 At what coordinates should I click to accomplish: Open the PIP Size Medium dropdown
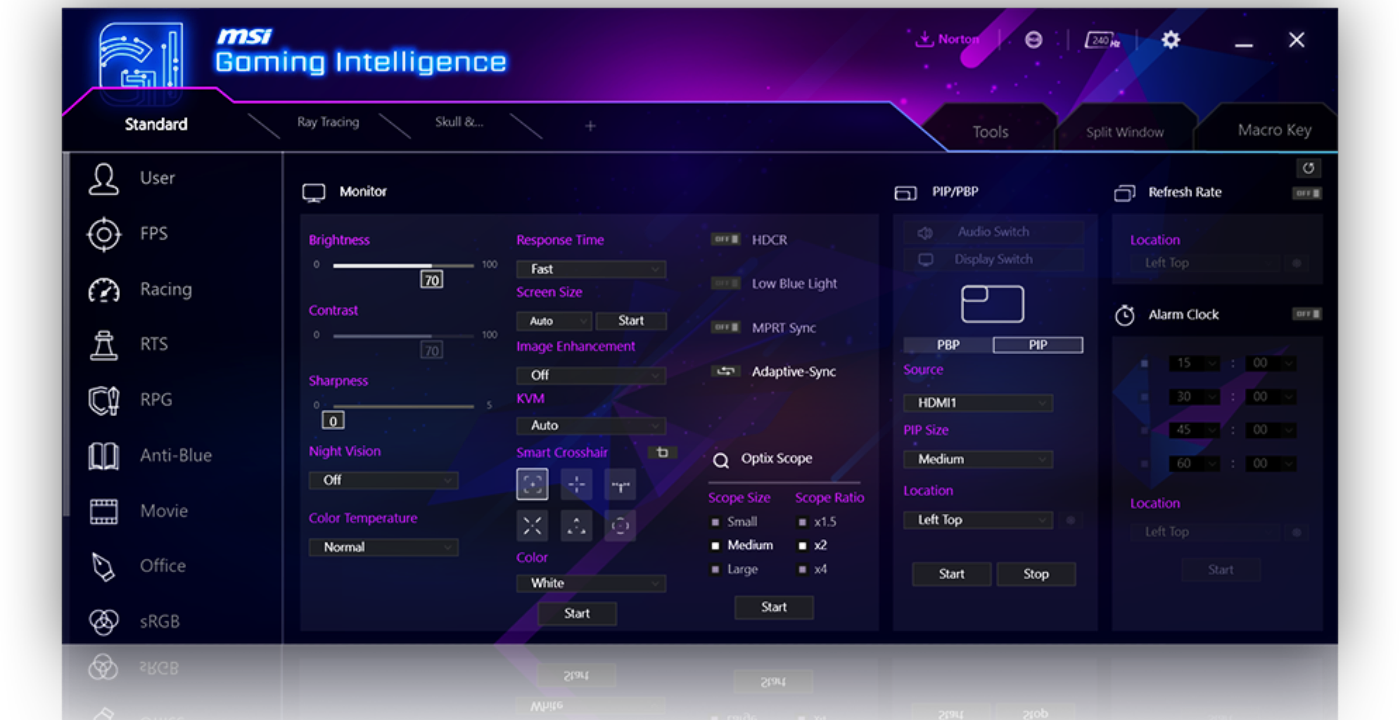tap(978, 459)
